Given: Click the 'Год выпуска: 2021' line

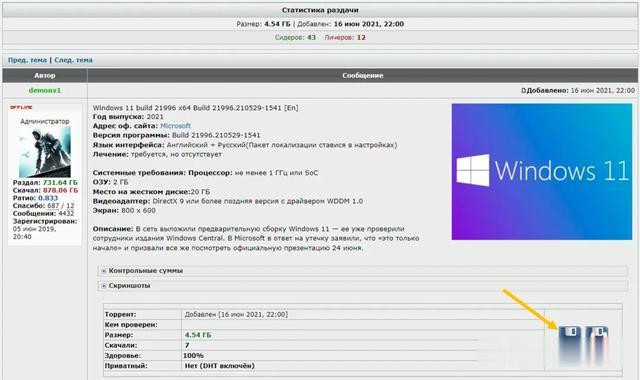Looking at the screenshot, I should (x=128, y=116).
